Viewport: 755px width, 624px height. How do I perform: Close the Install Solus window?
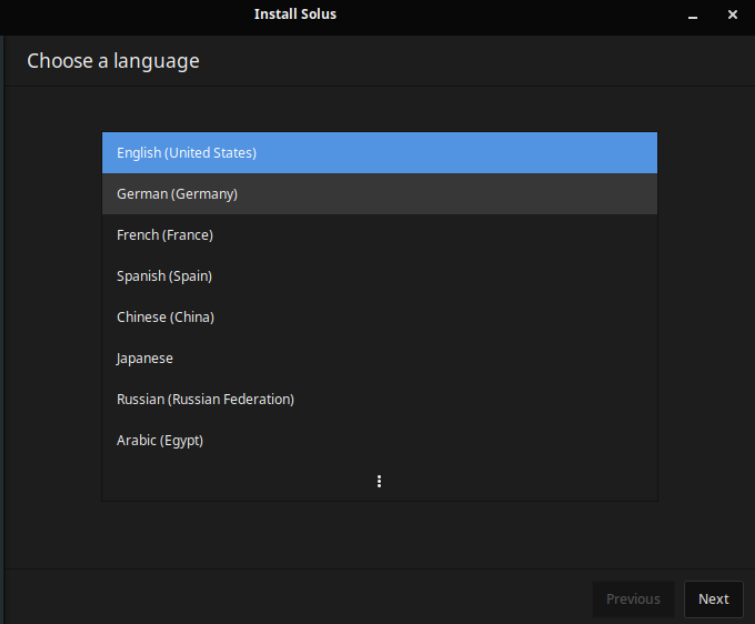(732, 15)
